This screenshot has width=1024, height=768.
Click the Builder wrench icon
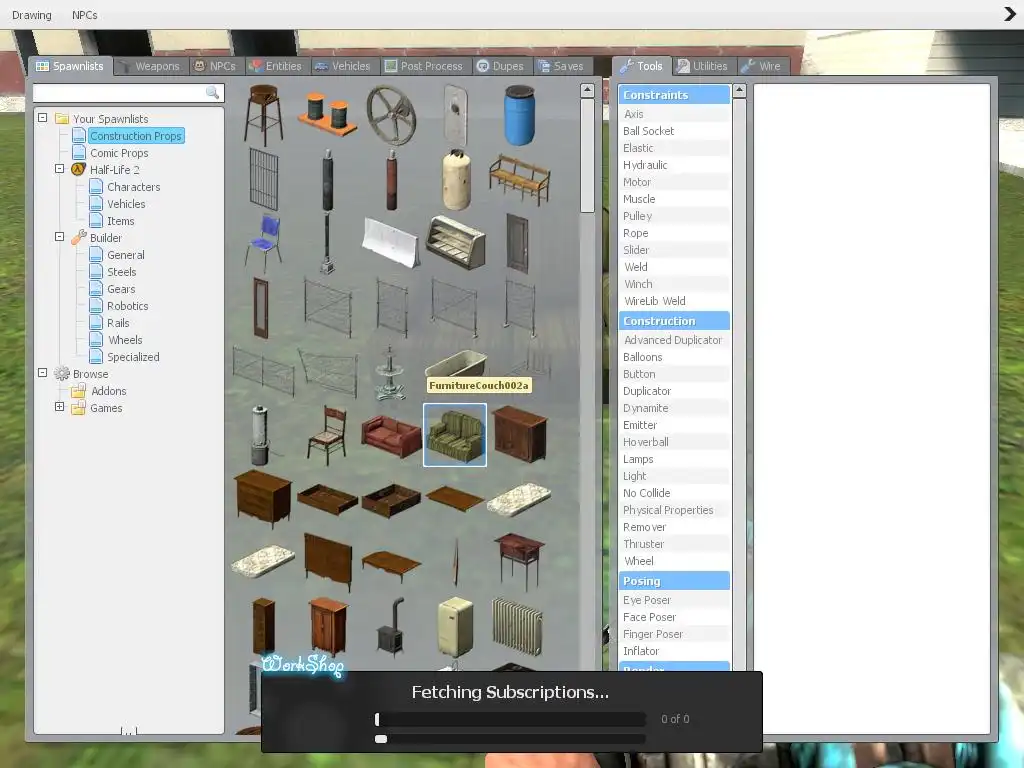[78, 237]
